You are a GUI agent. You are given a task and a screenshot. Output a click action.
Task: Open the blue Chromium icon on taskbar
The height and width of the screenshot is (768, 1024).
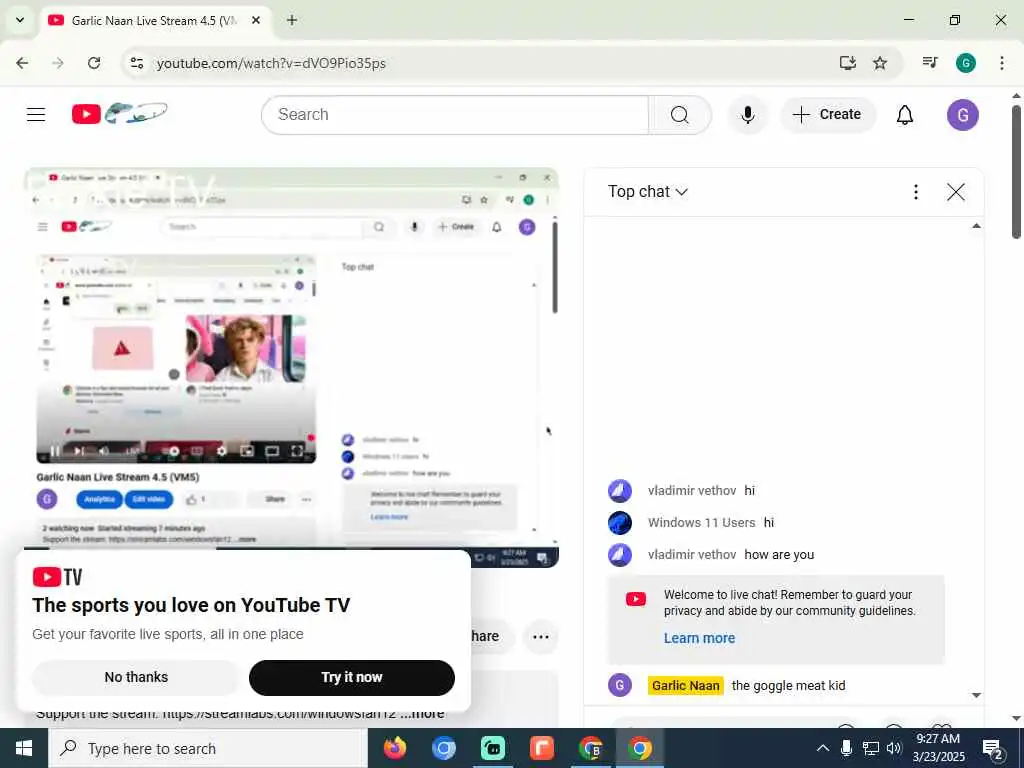[x=443, y=748]
